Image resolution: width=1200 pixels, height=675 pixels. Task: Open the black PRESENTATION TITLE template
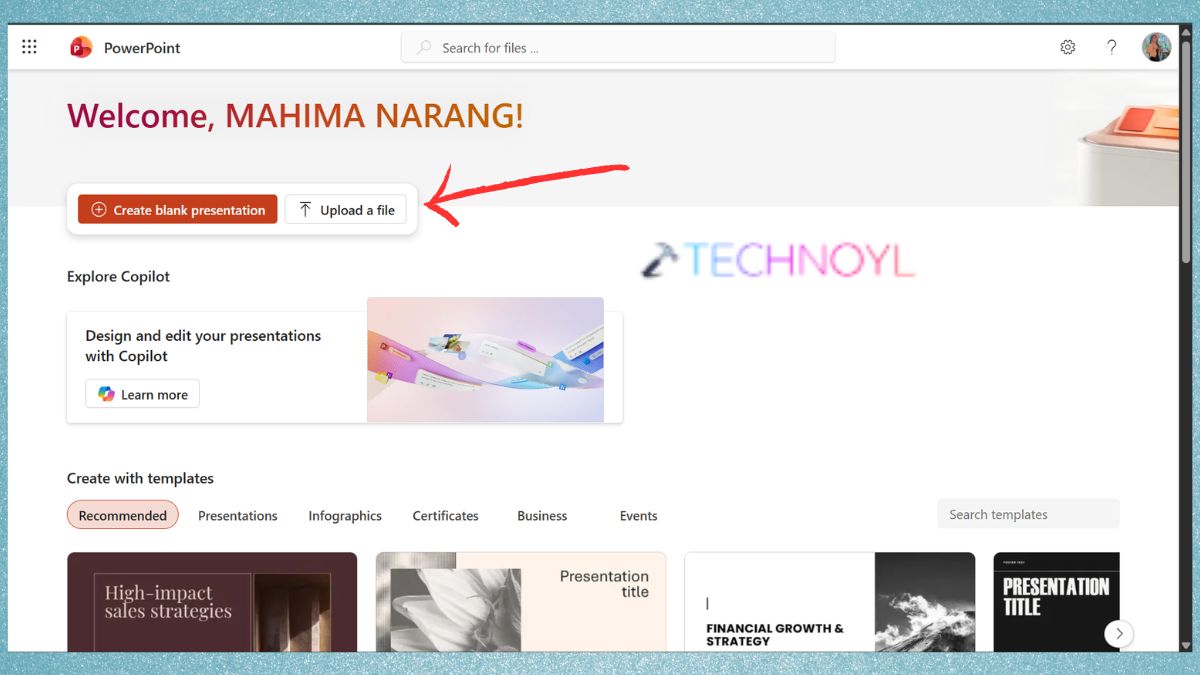(1056, 602)
